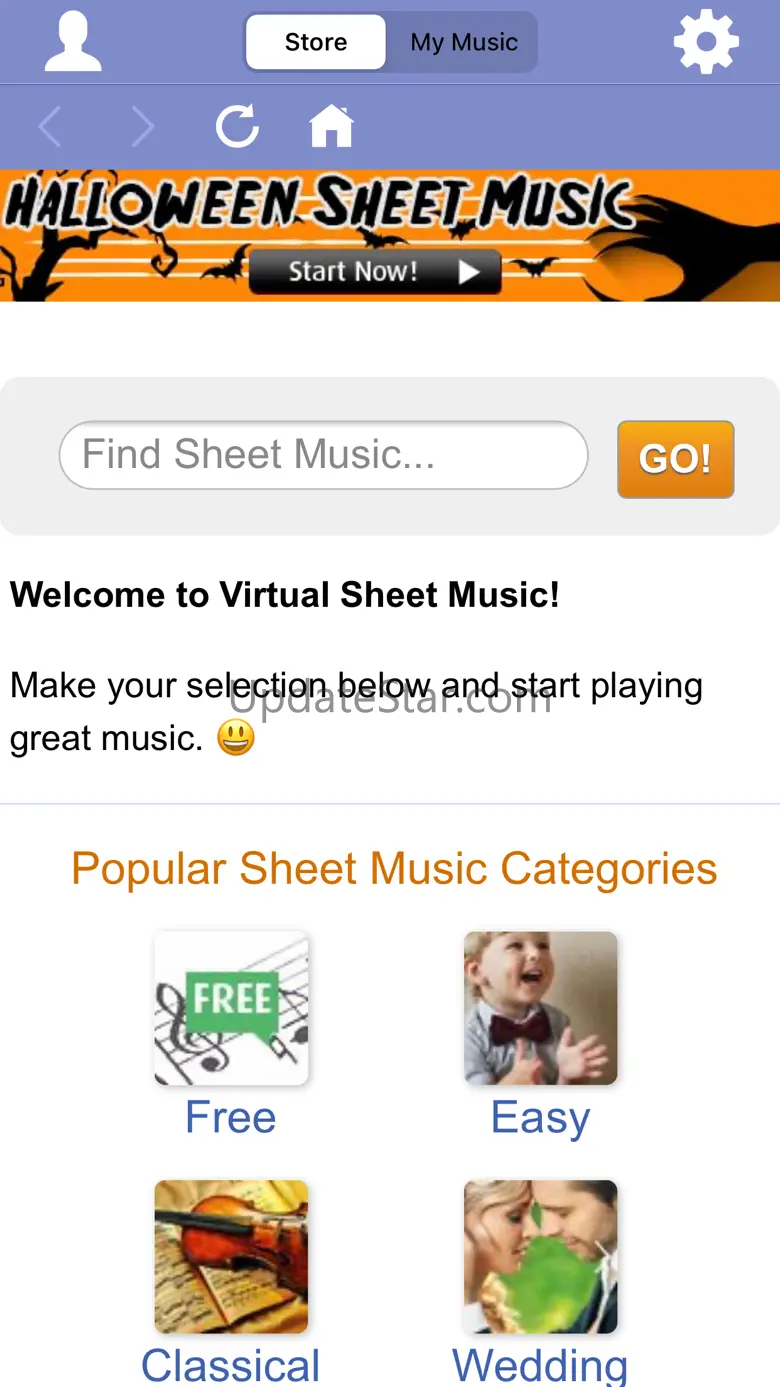The image size is (780, 1387).
Task: Go back with the left arrow
Action: pyautogui.click(x=50, y=127)
